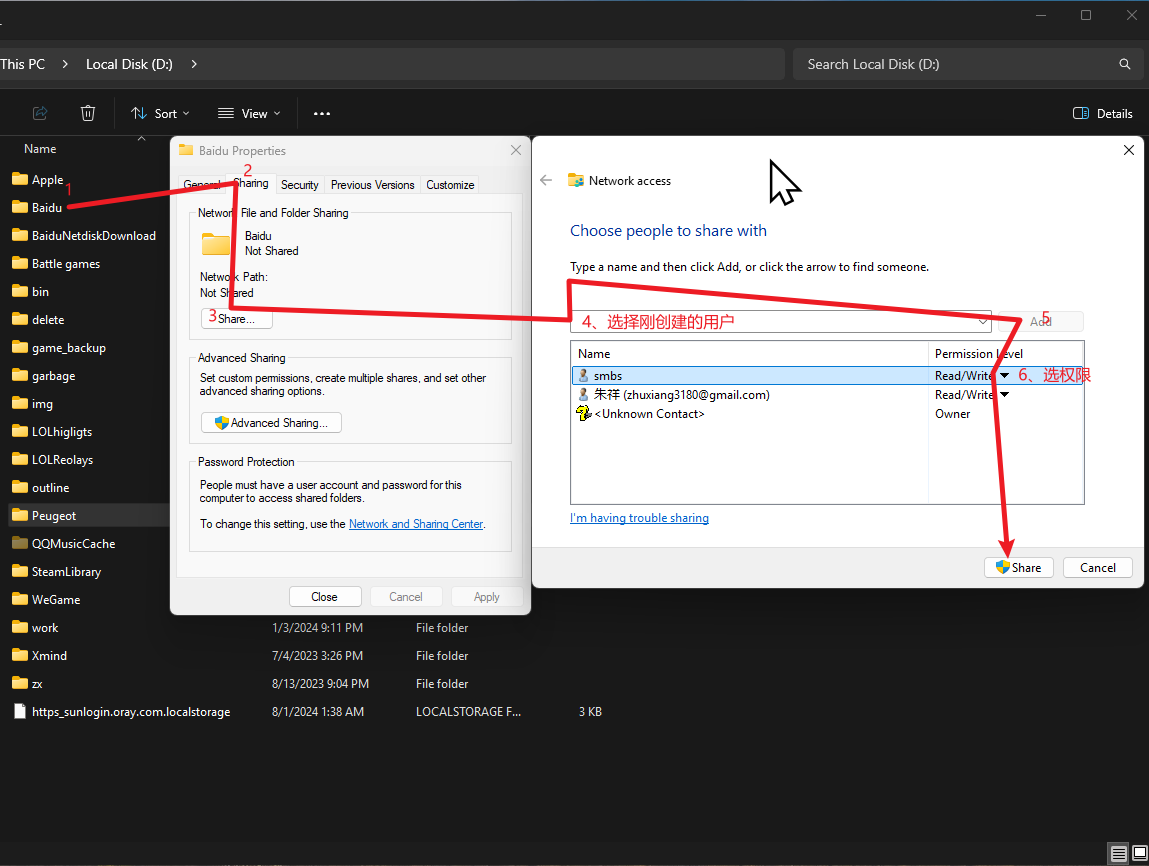1149x866 pixels.
Task: Click the Advanced Sharing button
Action: (x=271, y=423)
